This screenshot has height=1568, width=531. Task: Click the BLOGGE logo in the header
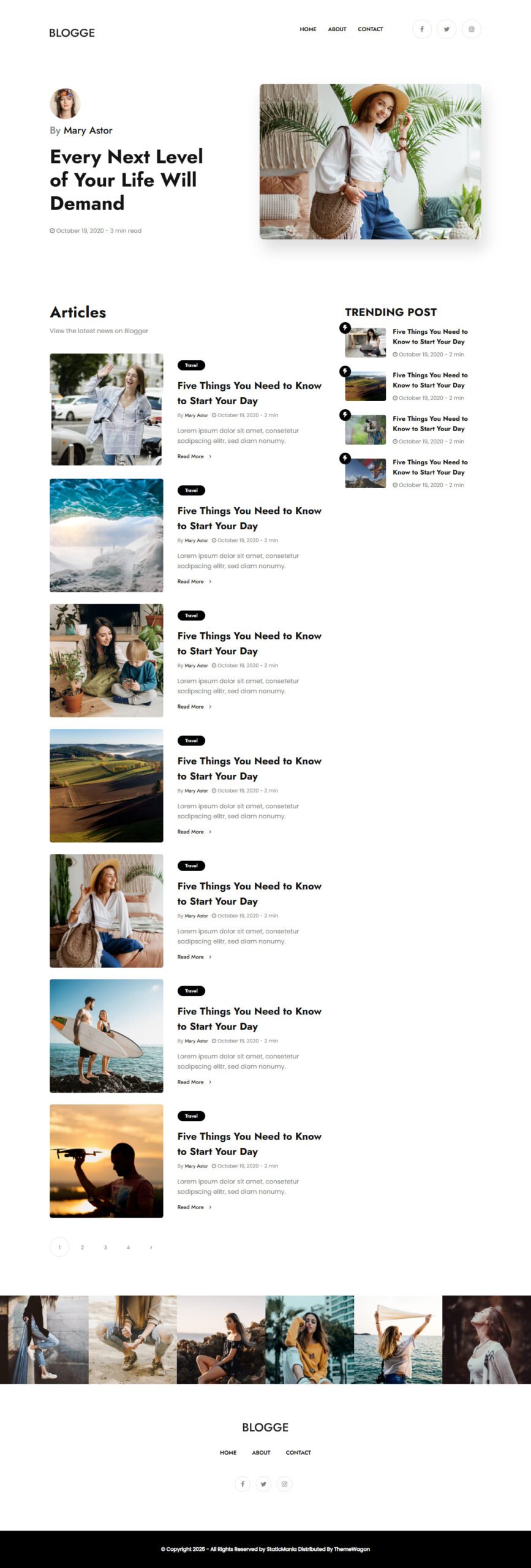click(x=72, y=32)
